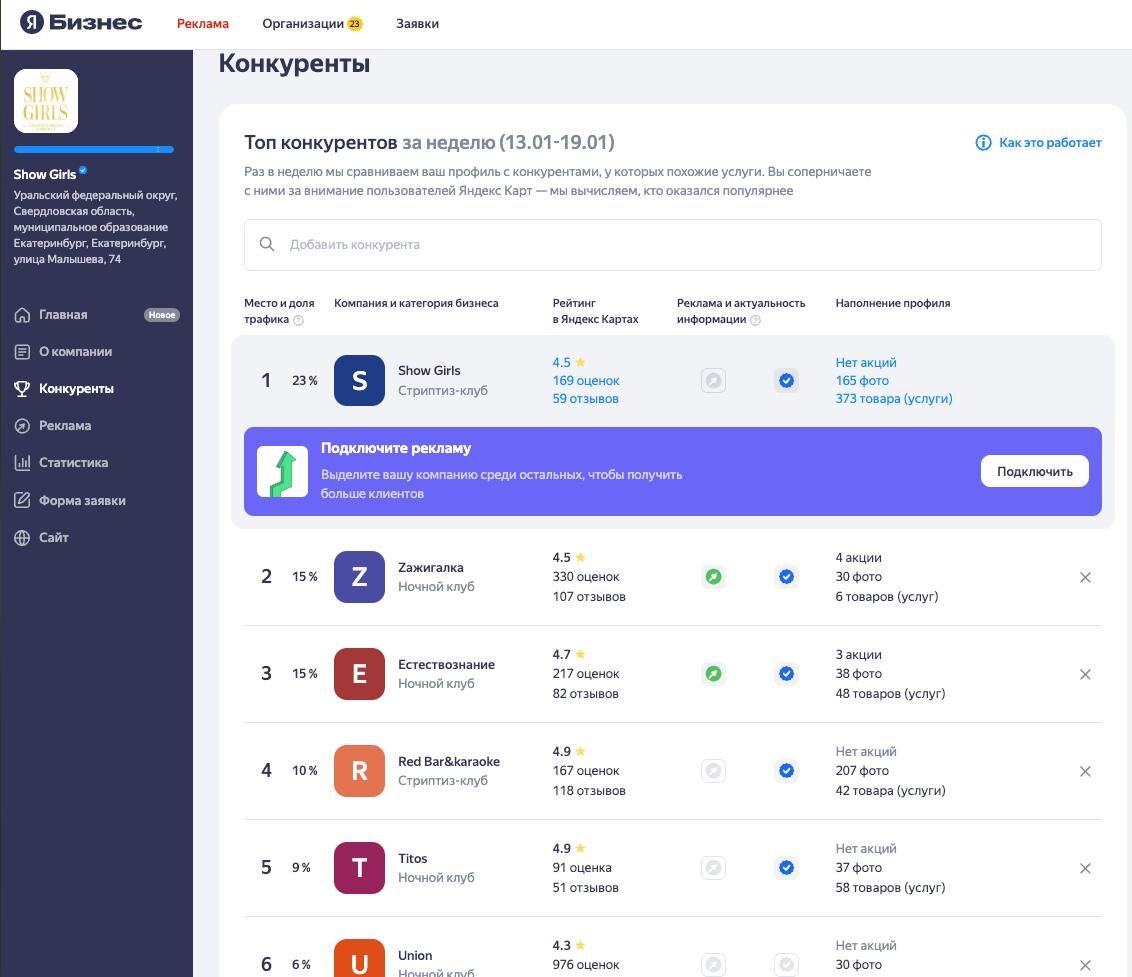Open Реклама section in sidebar
Image resolution: width=1132 pixels, height=977 pixels.
pos(65,425)
